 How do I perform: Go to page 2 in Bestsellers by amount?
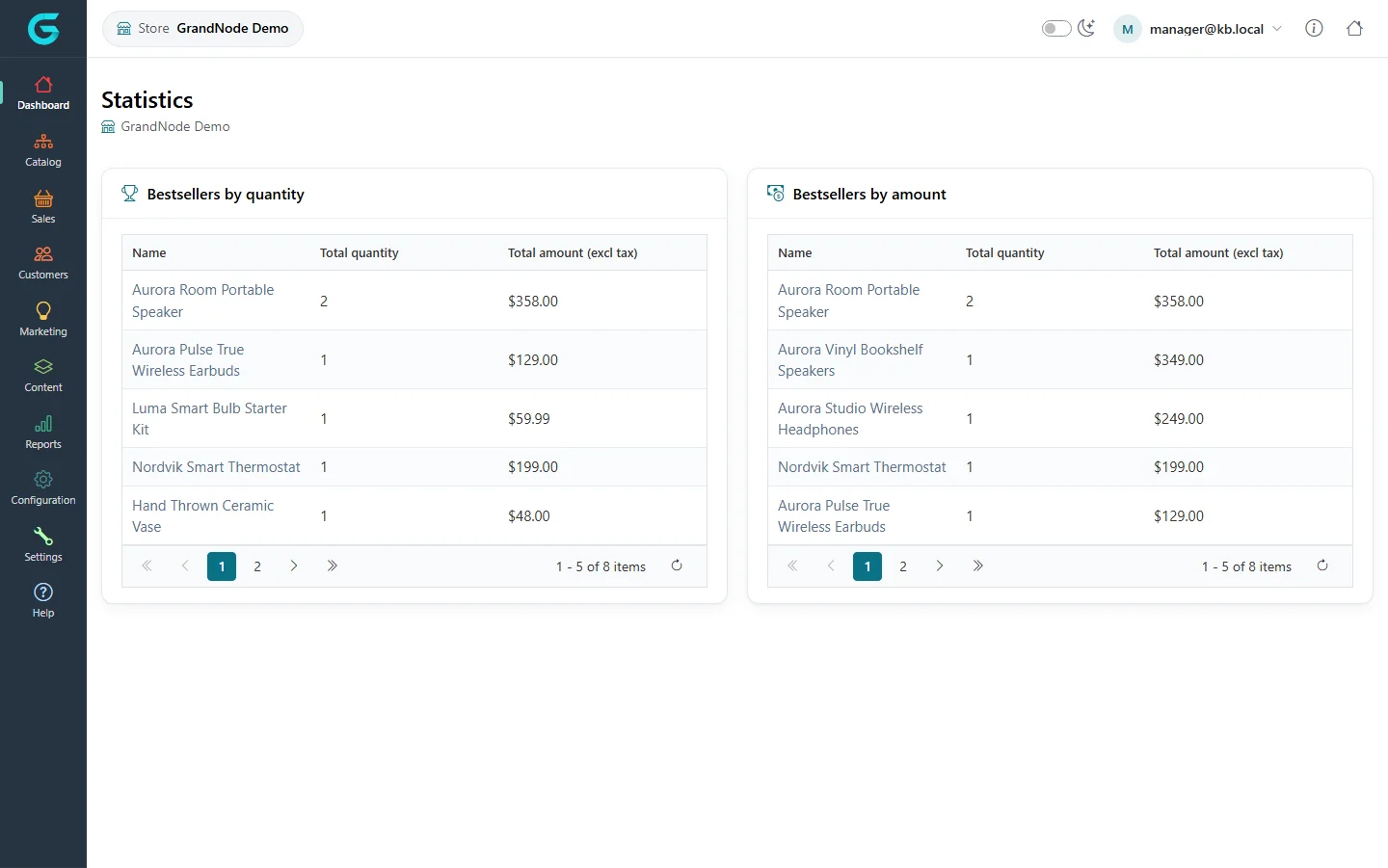(x=903, y=566)
